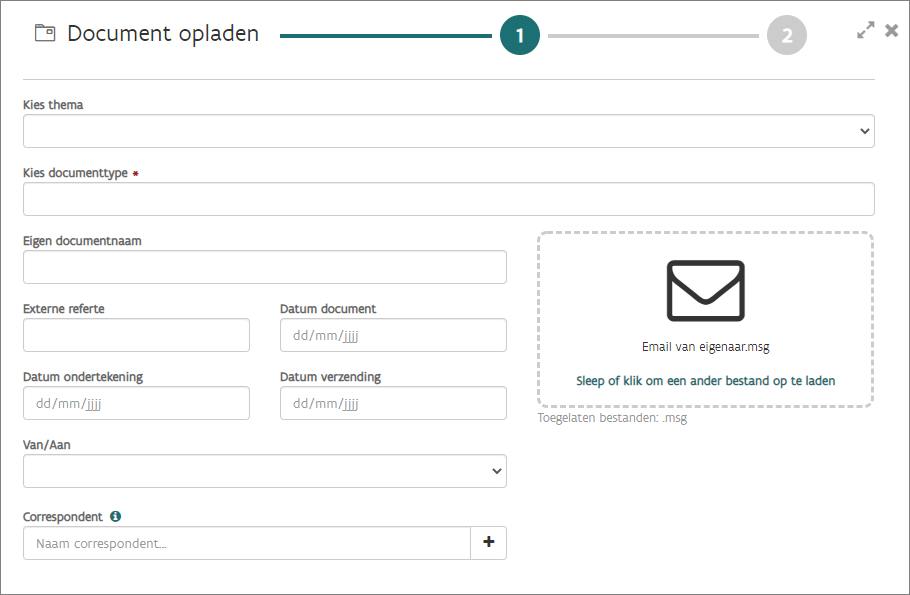
Task: Click the Eigen documentnaam text field
Action: [x=264, y=267]
